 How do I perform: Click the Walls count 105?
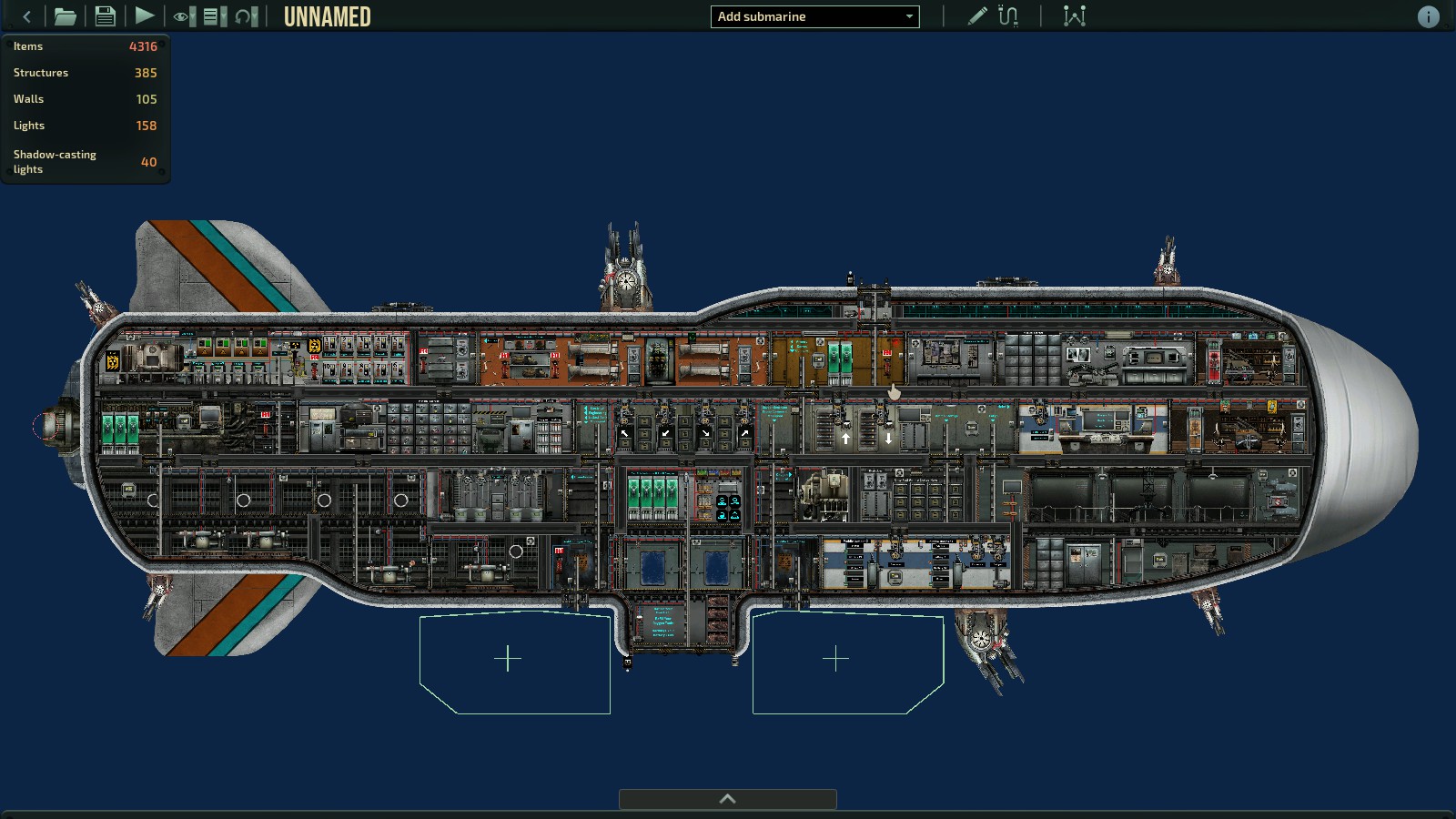[147, 99]
